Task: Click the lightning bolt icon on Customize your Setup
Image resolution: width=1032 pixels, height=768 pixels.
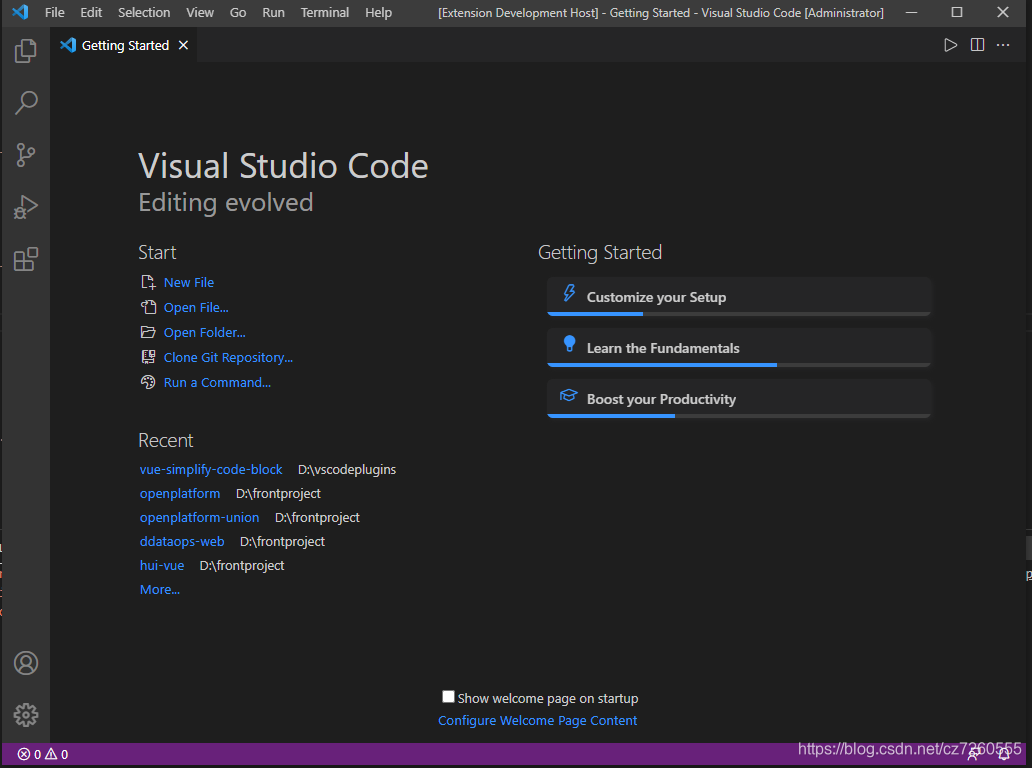Action: 569,293
